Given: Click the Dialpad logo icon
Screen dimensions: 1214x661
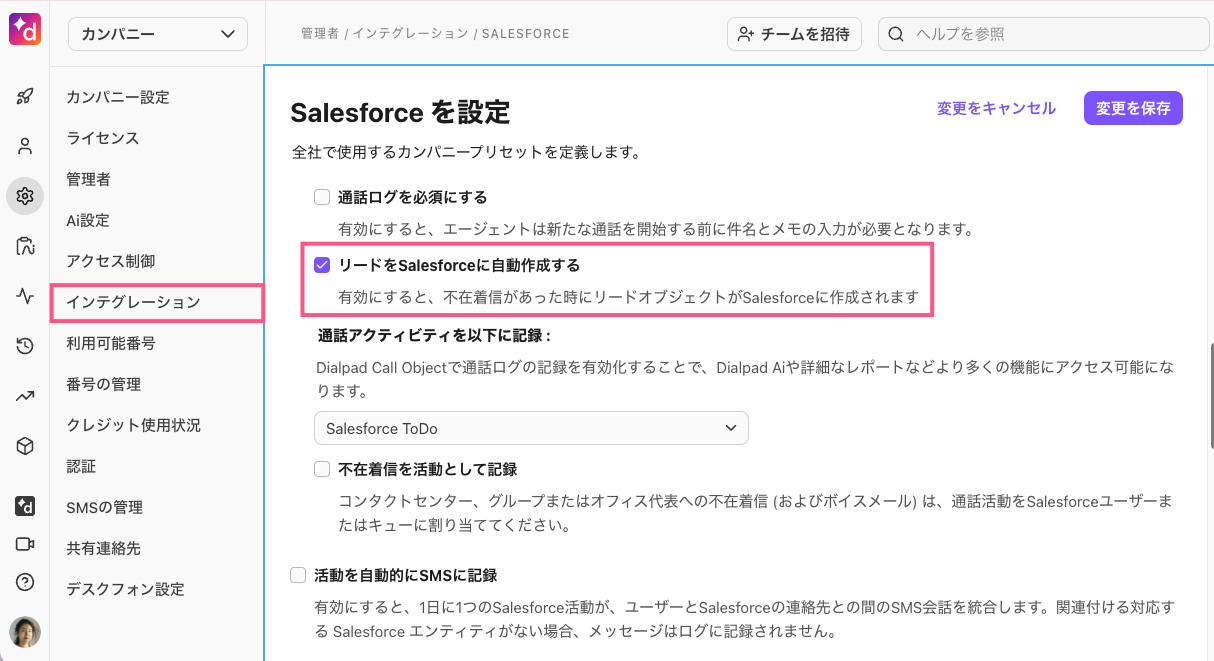Looking at the screenshot, I should (25, 30).
